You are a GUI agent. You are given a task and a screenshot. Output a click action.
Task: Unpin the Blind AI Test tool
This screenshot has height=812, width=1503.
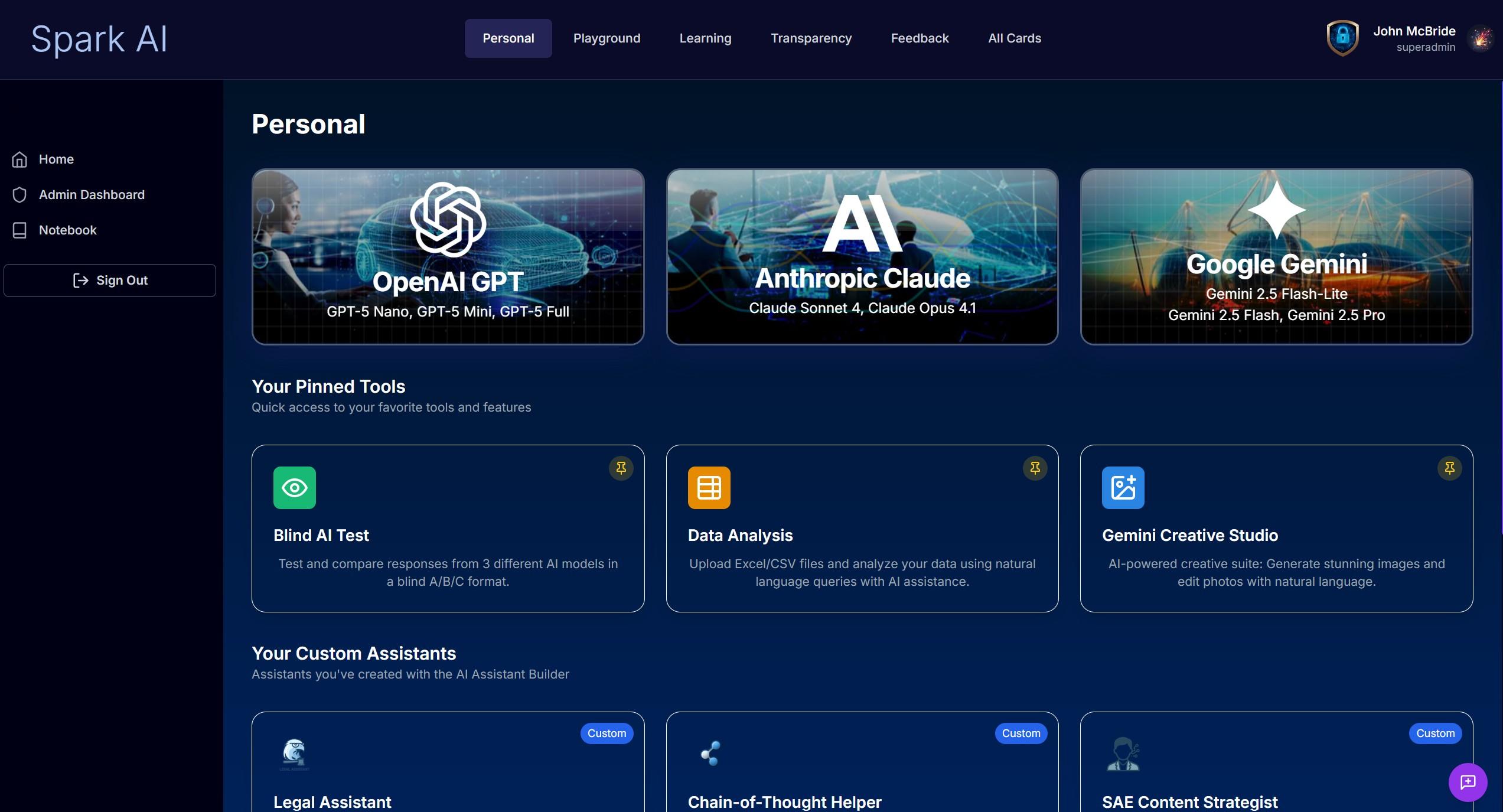(x=621, y=468)
